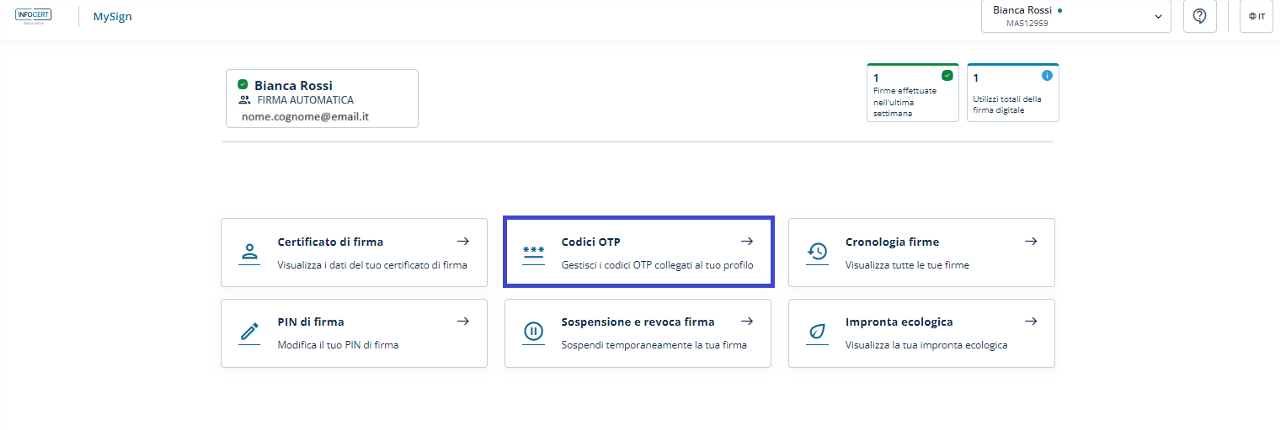Image resolution: width=1280 pixels, height=430 pixels.
Task: Click the green check on weekly signatures card
Action: [947, 75]
